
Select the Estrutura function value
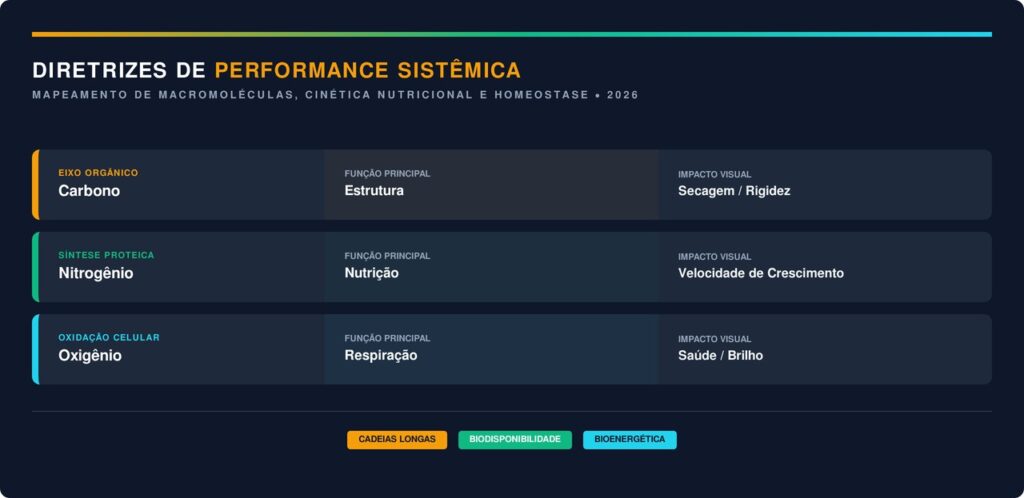[374, 191]
